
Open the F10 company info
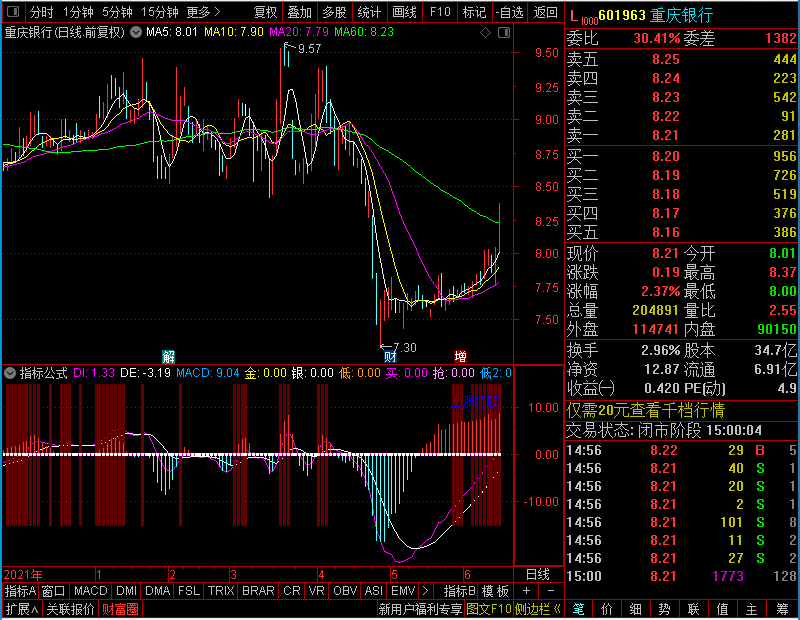coord(440,12)
